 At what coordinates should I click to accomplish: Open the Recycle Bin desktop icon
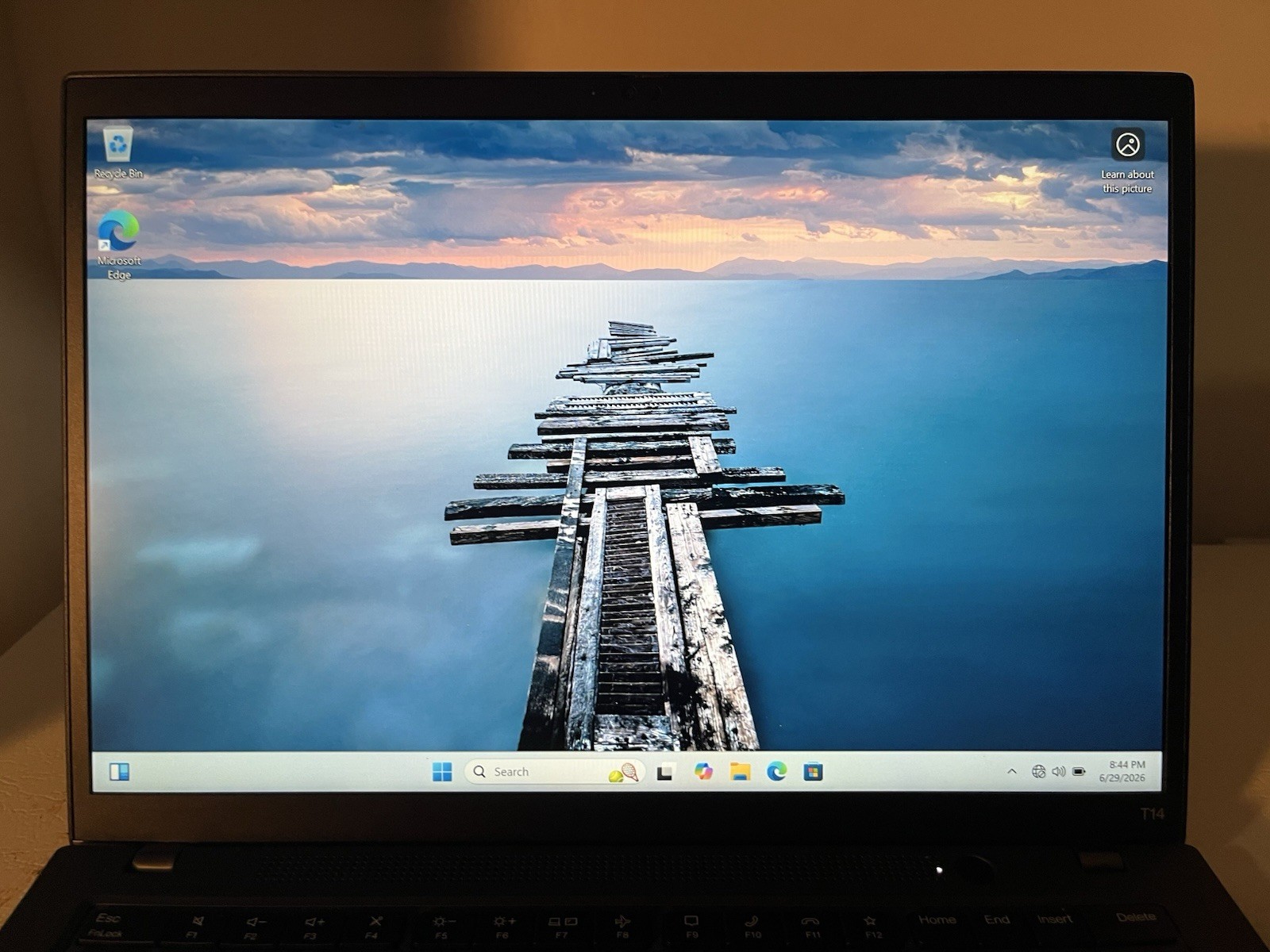(x=118, y=152)
